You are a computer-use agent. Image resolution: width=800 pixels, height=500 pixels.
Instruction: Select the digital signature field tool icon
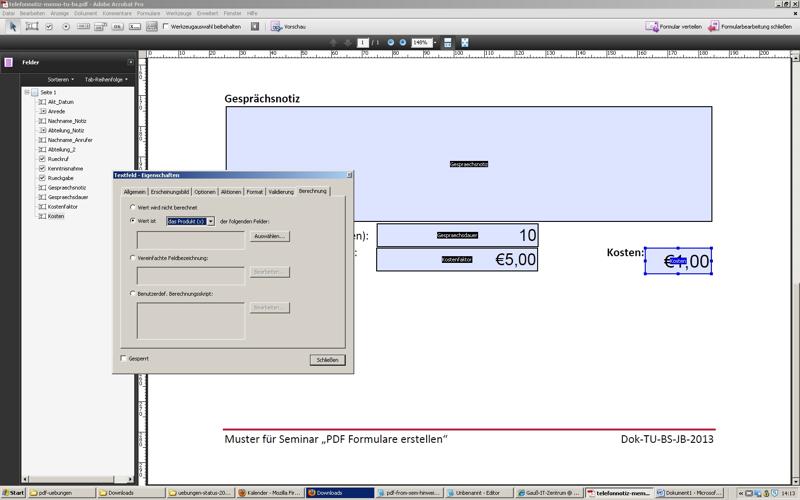[x=135, y=27]
